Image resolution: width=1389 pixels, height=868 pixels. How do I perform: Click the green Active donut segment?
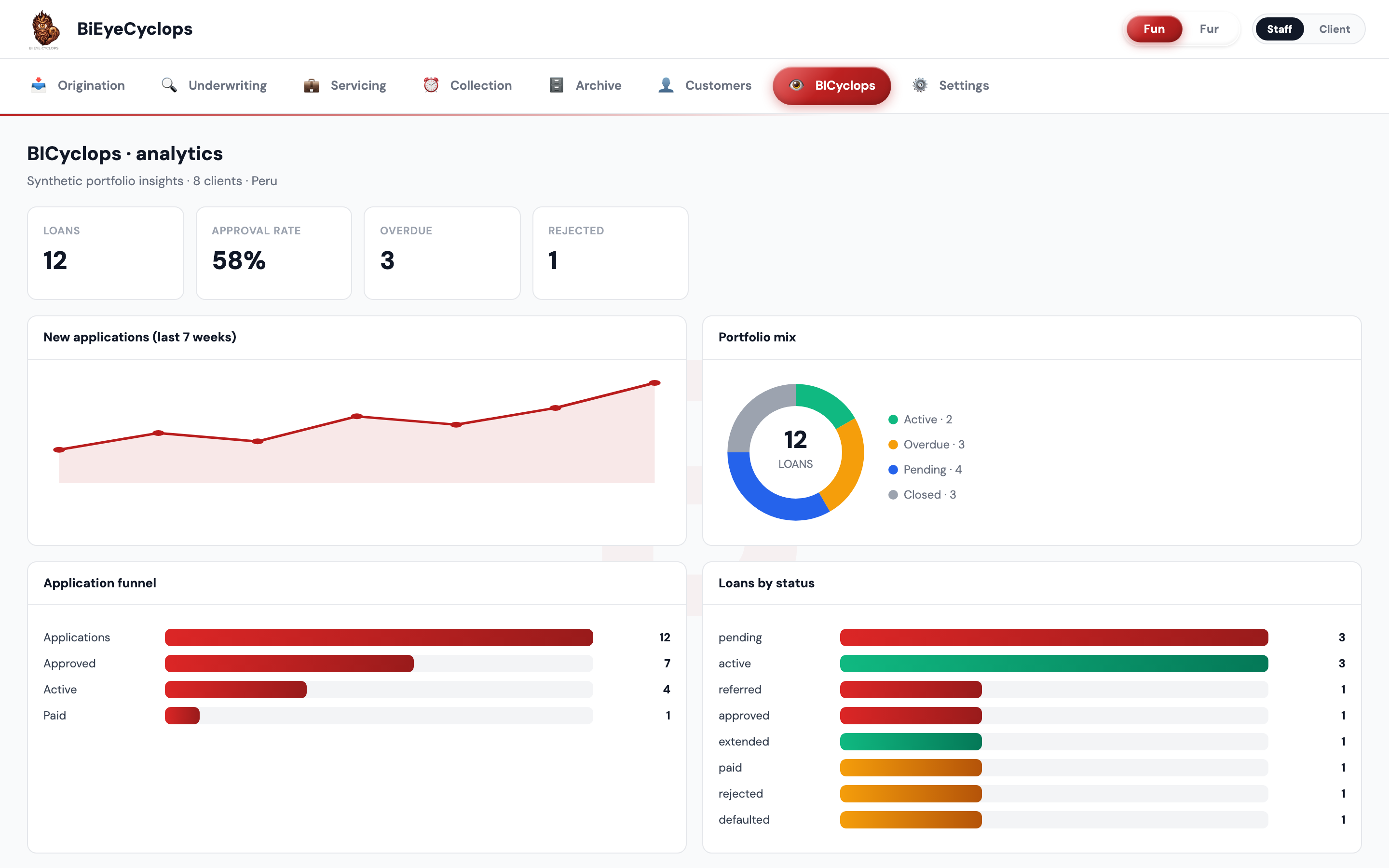pyautogui.click(x=824, y=404)
